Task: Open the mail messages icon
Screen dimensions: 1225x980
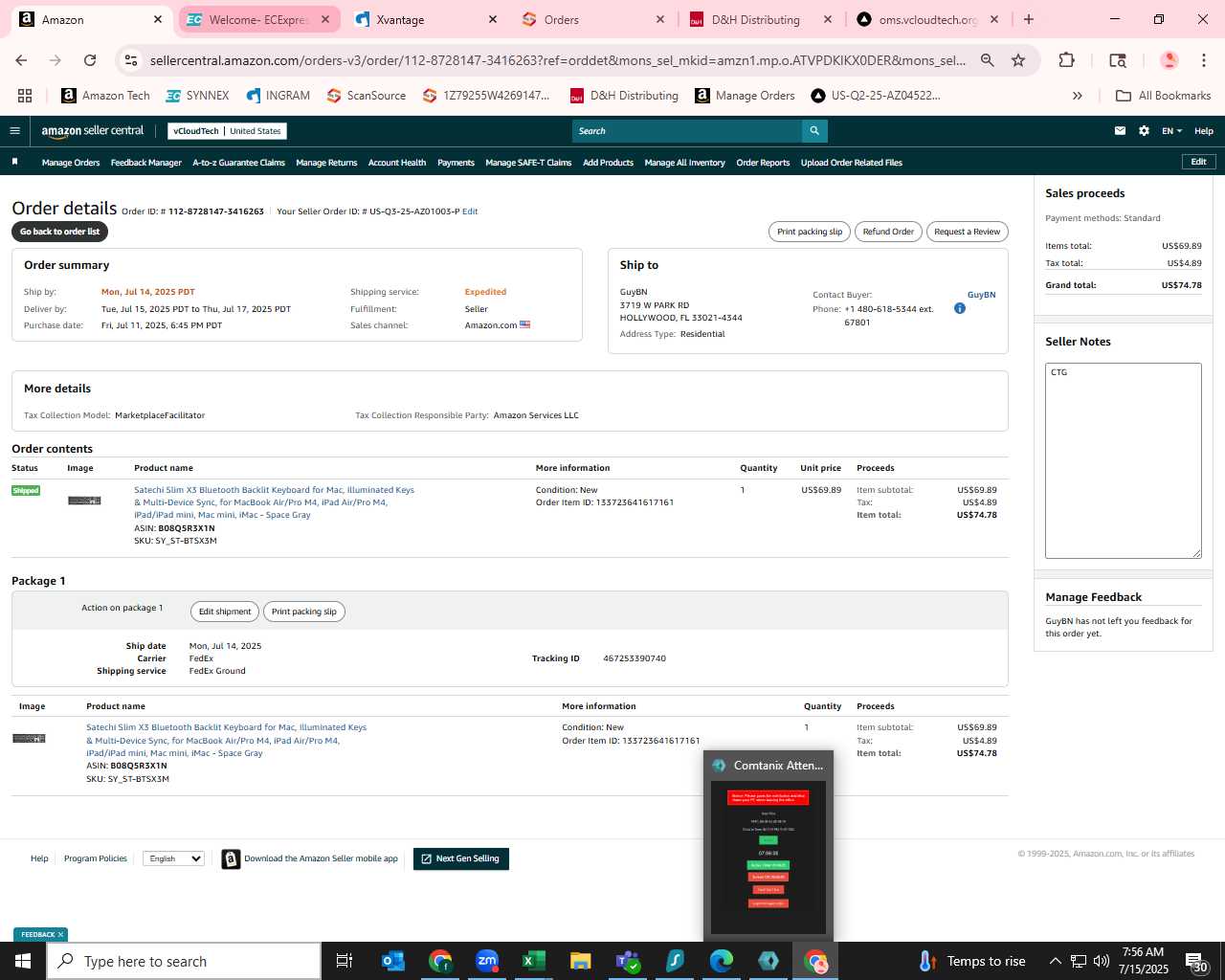Action: pyautogui.click(x=1120, y=131)
